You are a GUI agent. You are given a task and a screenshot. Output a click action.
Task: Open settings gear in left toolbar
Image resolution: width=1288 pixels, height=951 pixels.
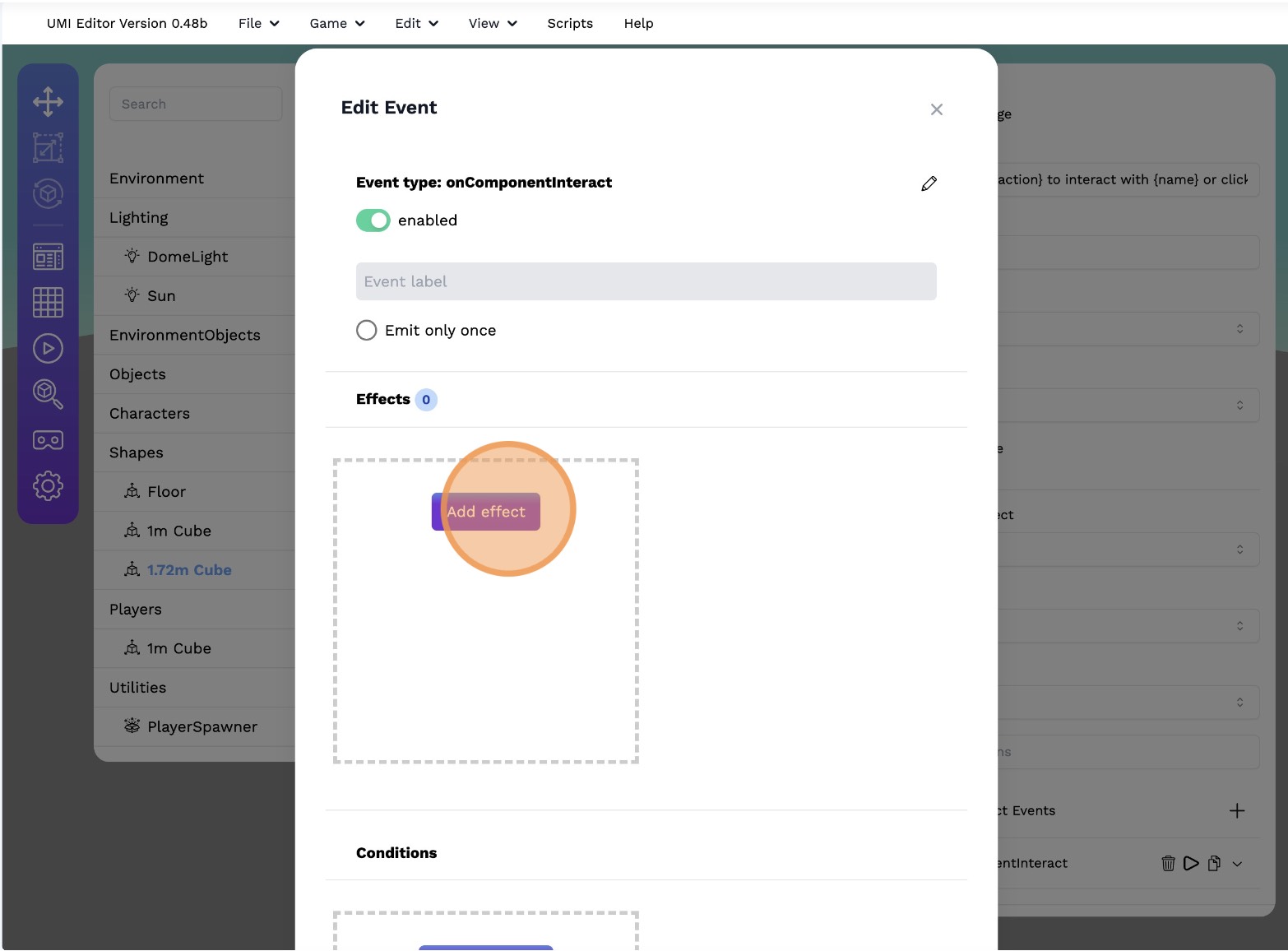pyautogui.click(x=48, y=486)
